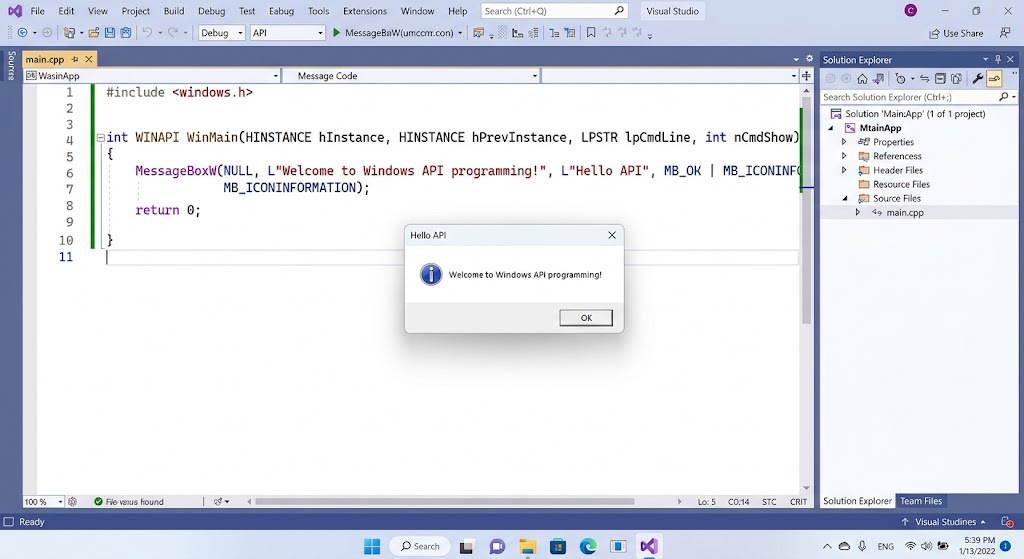1024x559 pixels.
Task: Open the Edit menu
Action: point(66,11)
